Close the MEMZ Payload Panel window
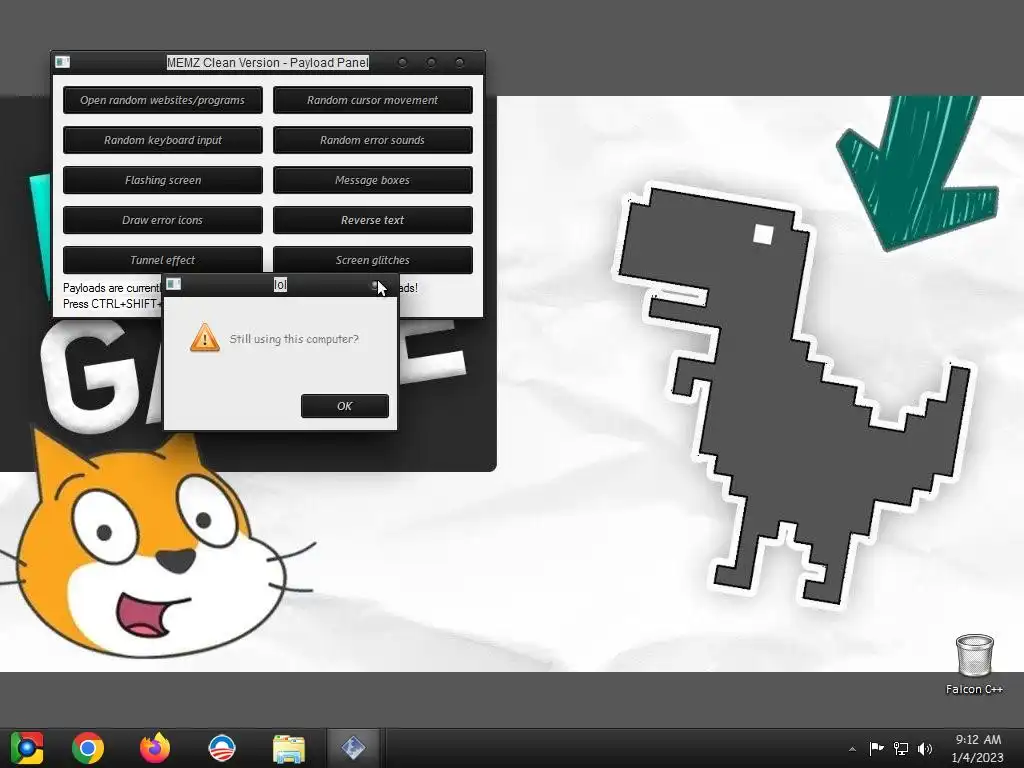 460,62
